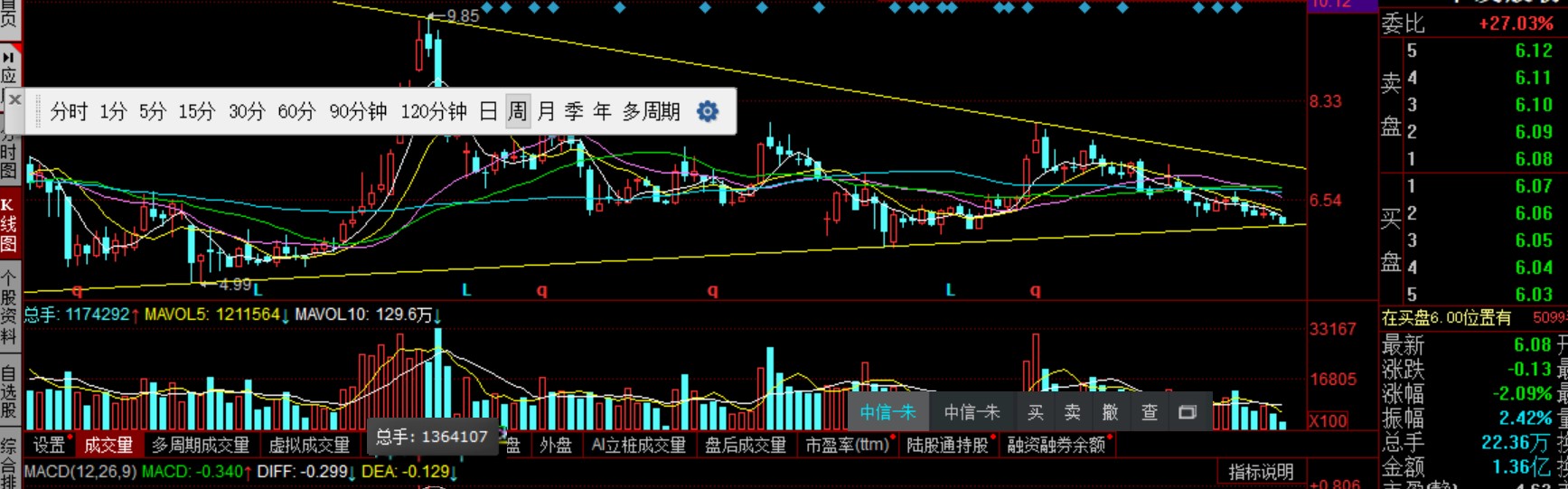Select the 90分钟 period
Image resolution: width=1568 pixels, height=489 pixels.
pos(358,112)
